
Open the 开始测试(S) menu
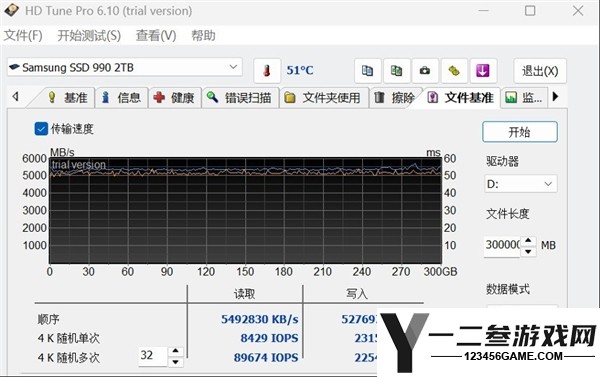tap(89, 36)
